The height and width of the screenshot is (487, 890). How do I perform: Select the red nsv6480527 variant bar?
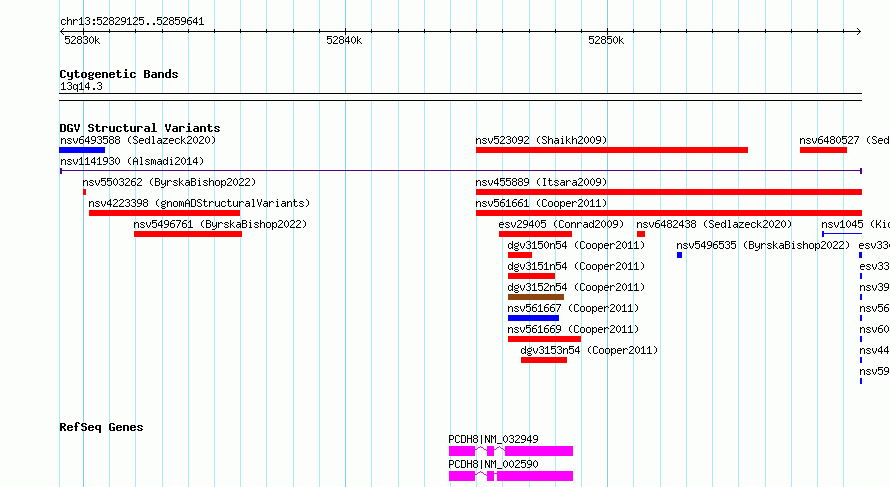tap(824, 150)
